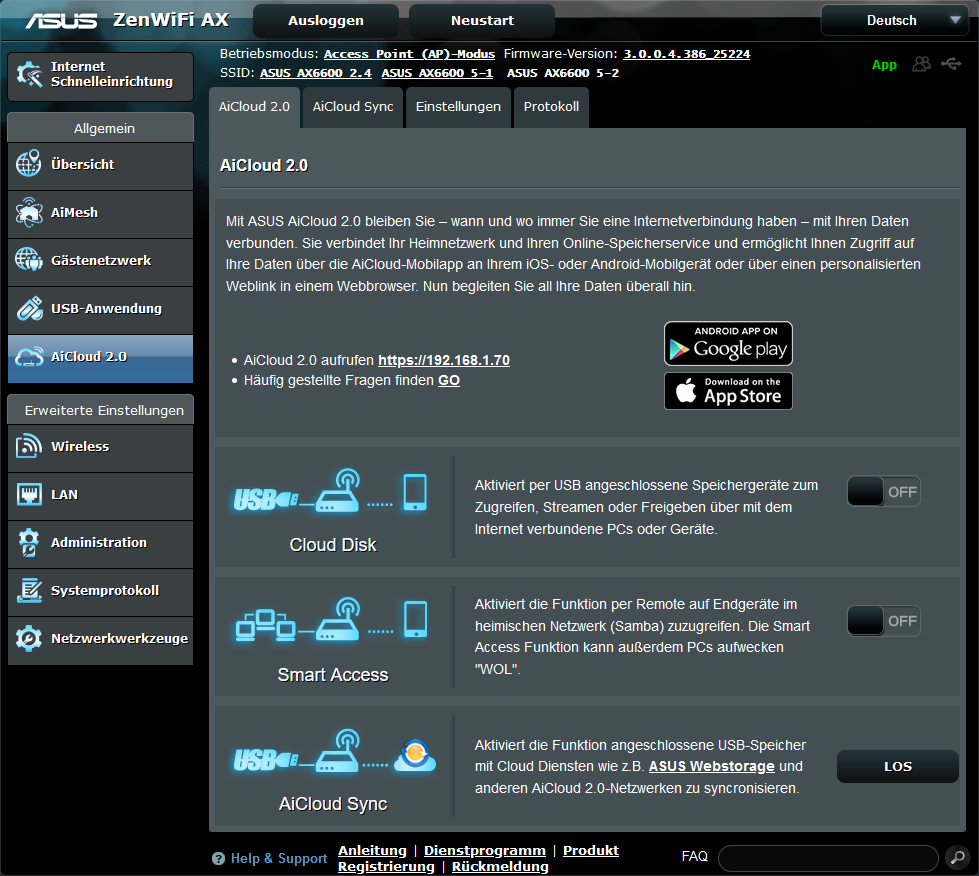Click the Wireless sidebar icon
The width and height of the screenshot is (979, 876).
[29, 446]
